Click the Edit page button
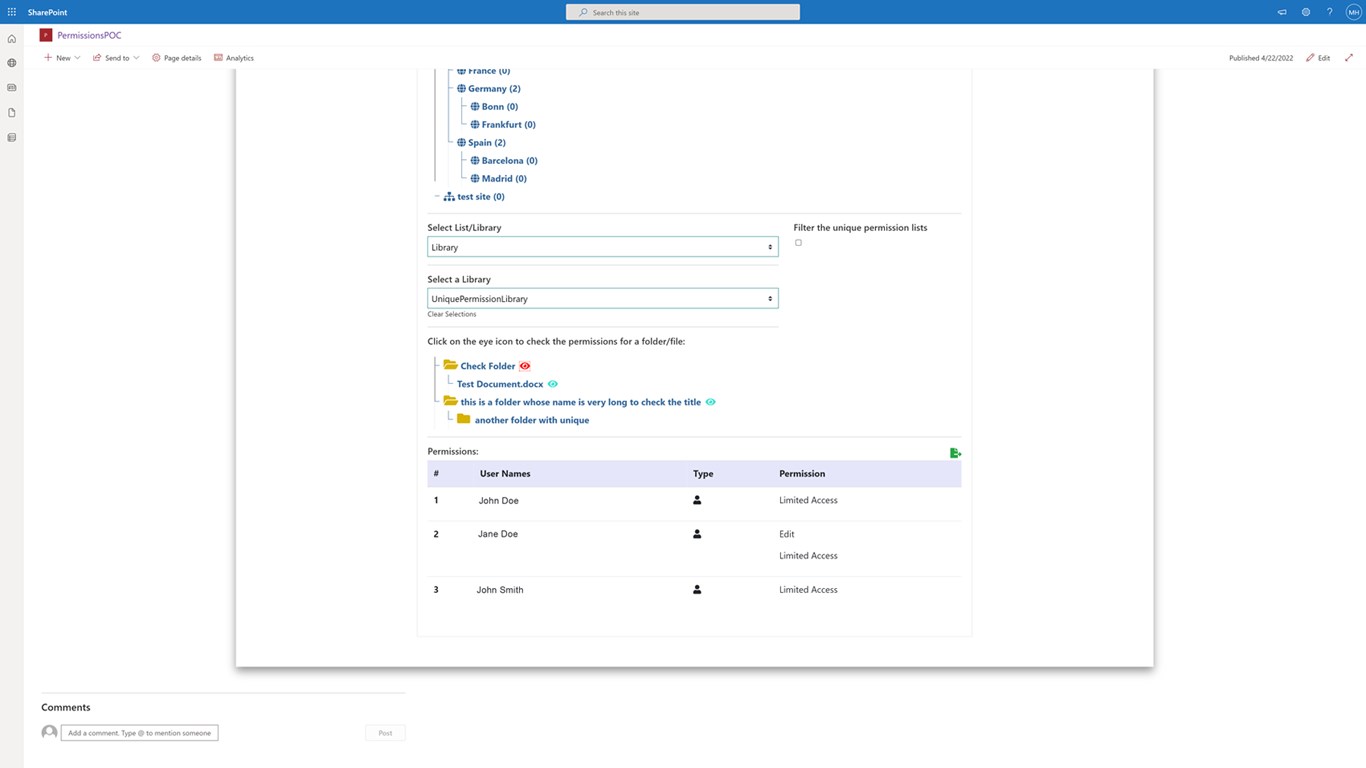1366x768 pixels. (x=1318, y=58)
